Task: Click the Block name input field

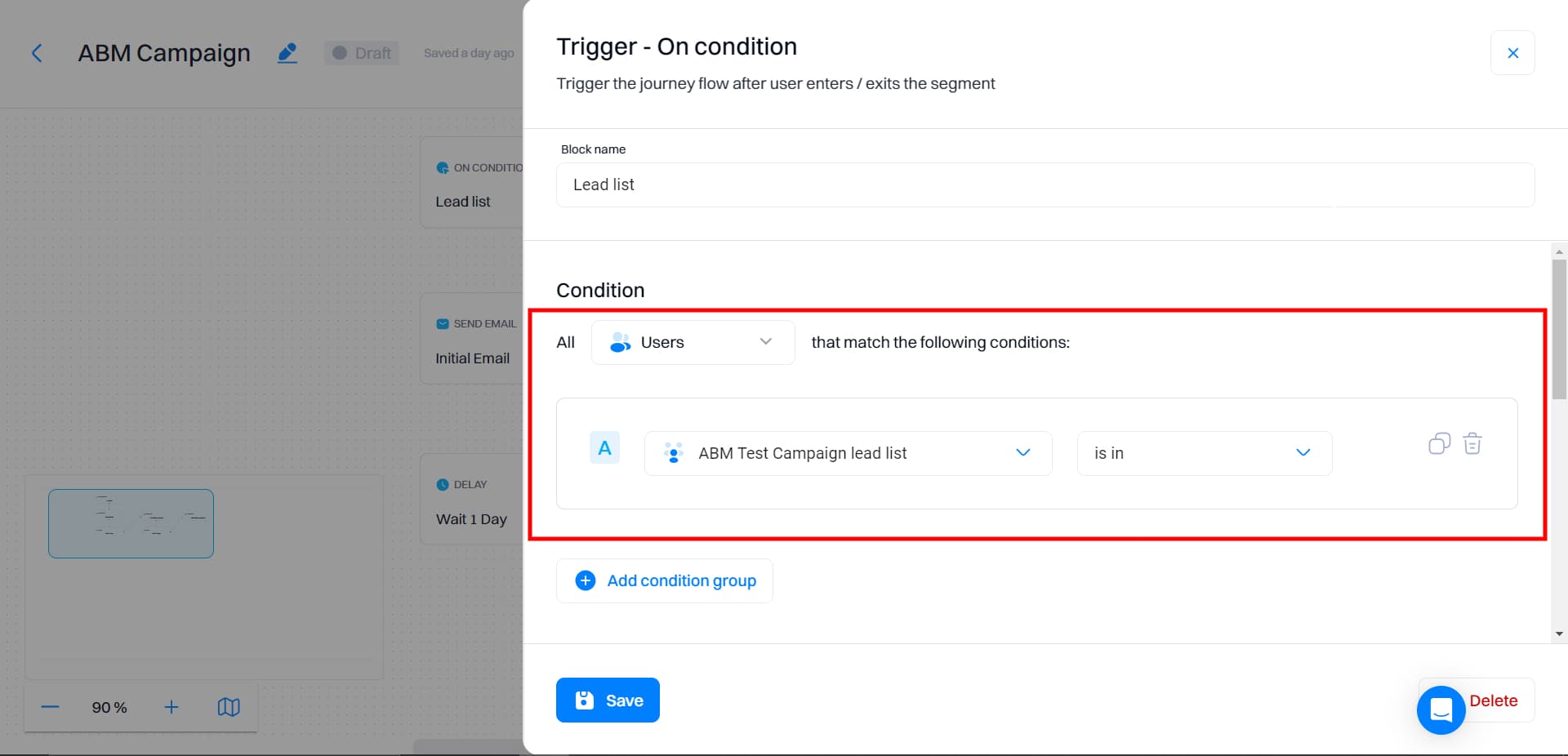Action: (x=1045, y=185)
